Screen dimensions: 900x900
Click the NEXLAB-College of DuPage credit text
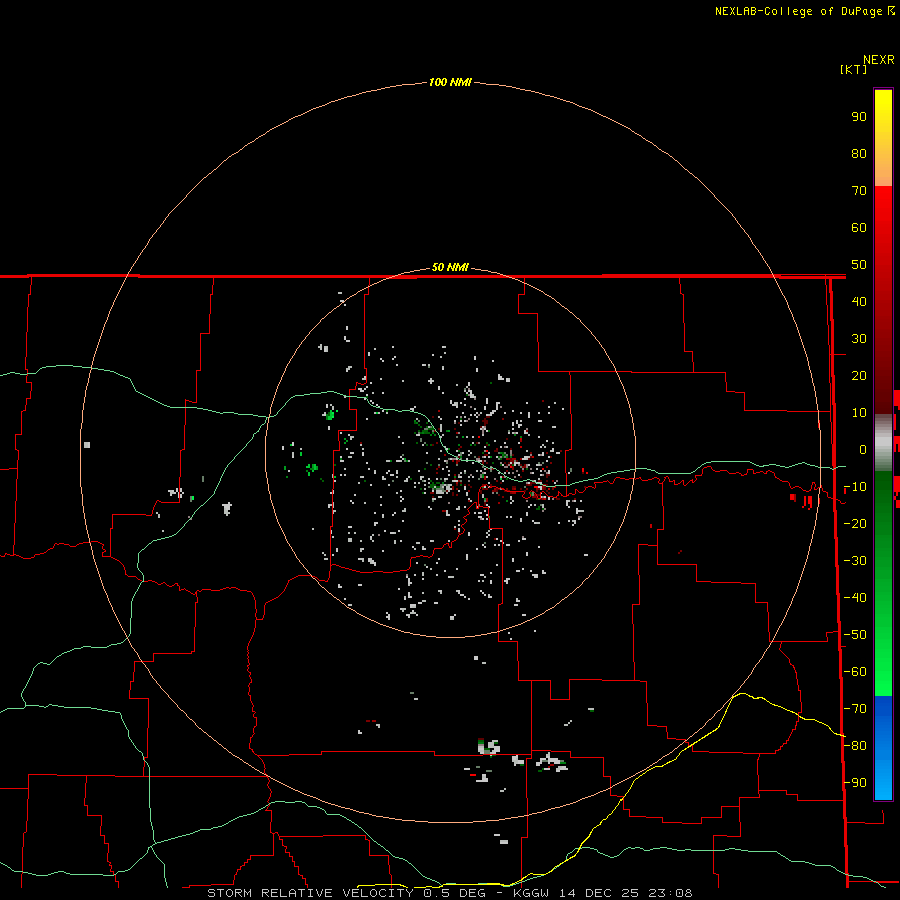click(798, 11)
